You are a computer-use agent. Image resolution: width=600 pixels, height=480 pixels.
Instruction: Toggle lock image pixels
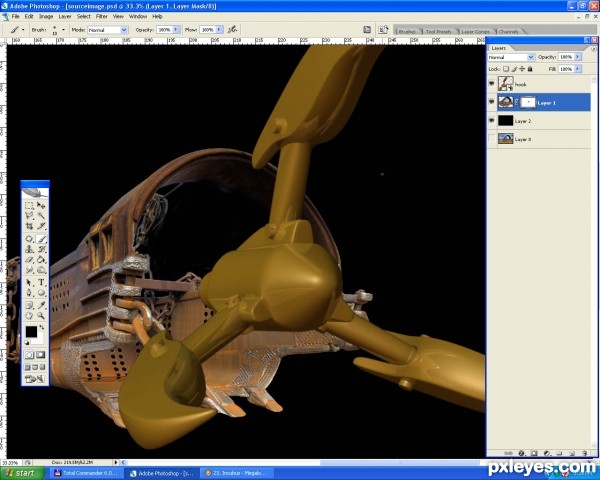click(x=514, y=69)
